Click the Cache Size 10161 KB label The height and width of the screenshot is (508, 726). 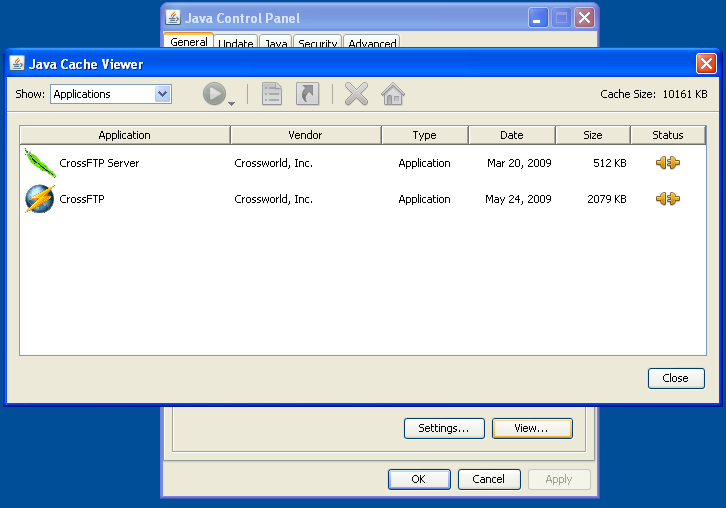(654, 94)
